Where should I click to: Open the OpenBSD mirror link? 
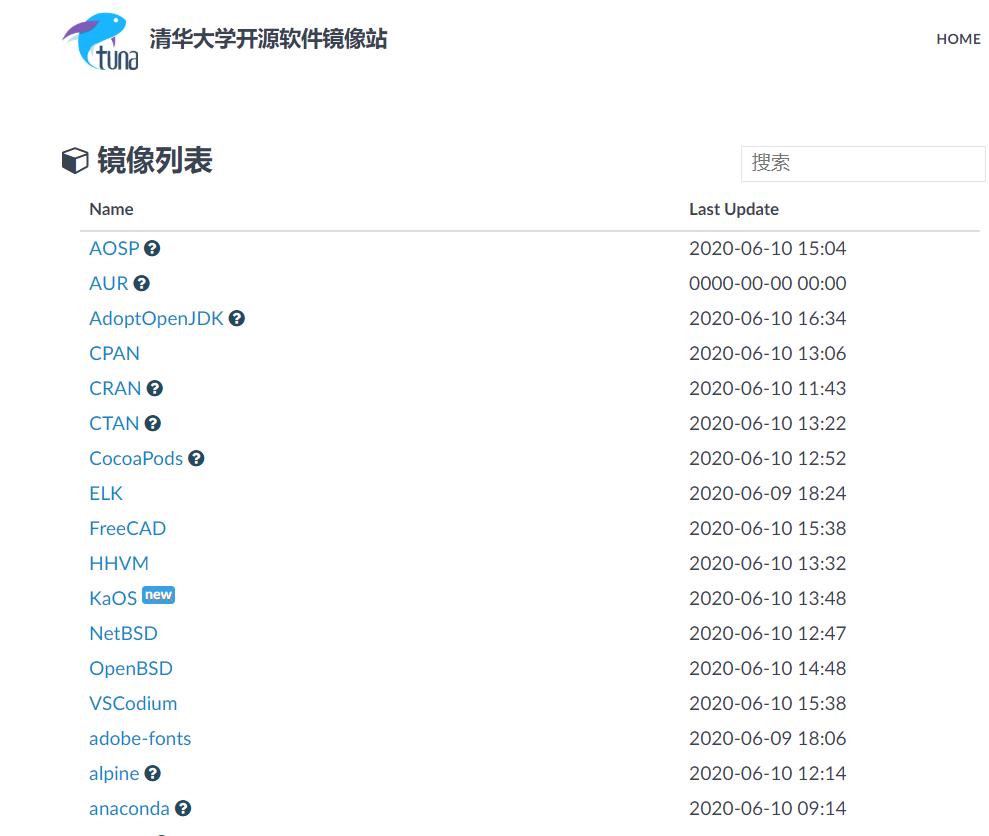(131, 669)
